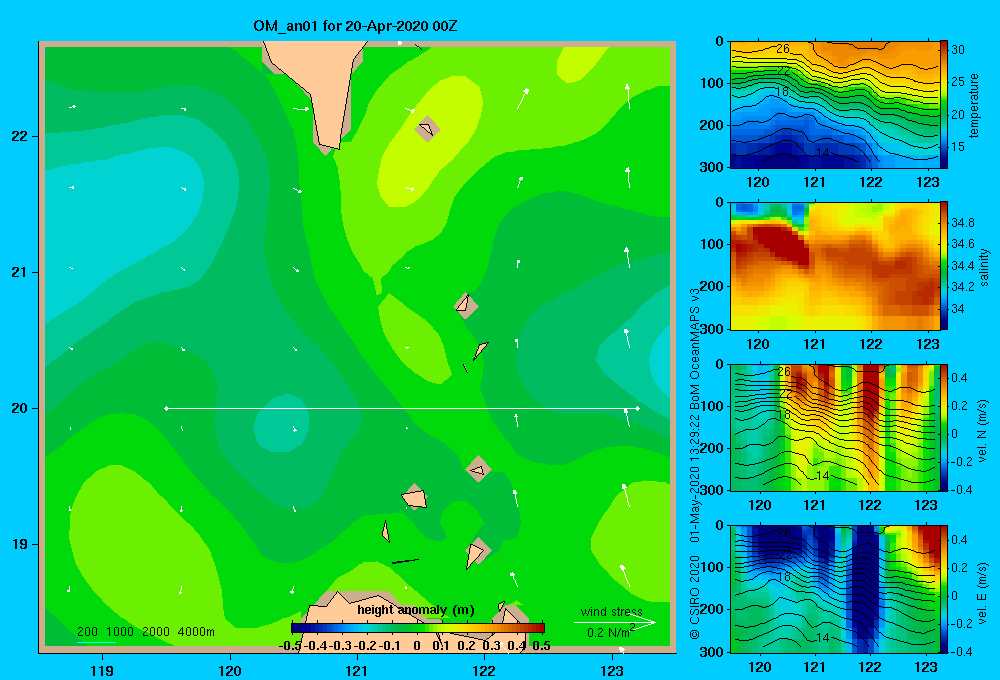Click tick value 30 on temperature colorbar

[958, 50]
